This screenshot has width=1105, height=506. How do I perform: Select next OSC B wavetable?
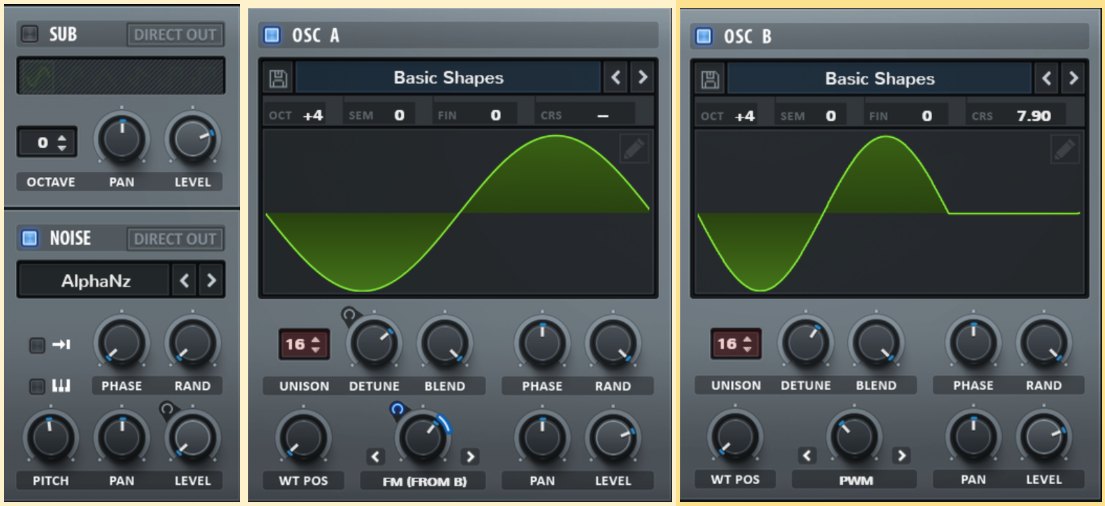coord(1073,78)
